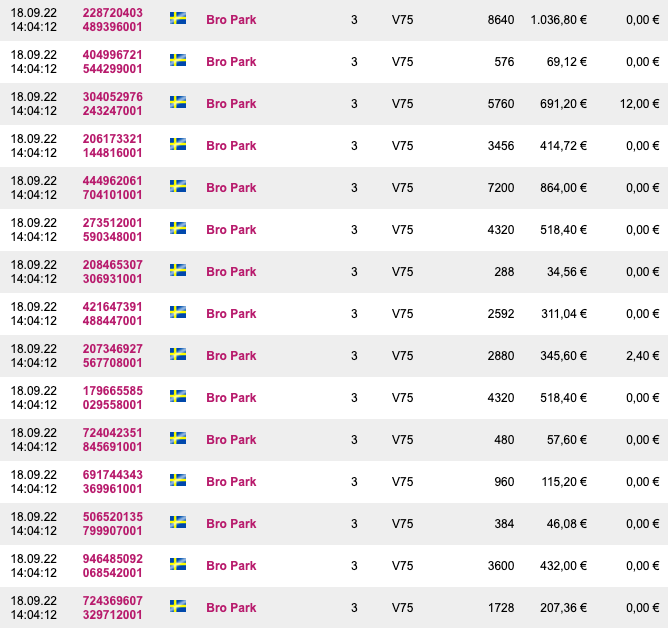
Task: Open bet slip number 946485092 068542001
Action: coord(112,565)
